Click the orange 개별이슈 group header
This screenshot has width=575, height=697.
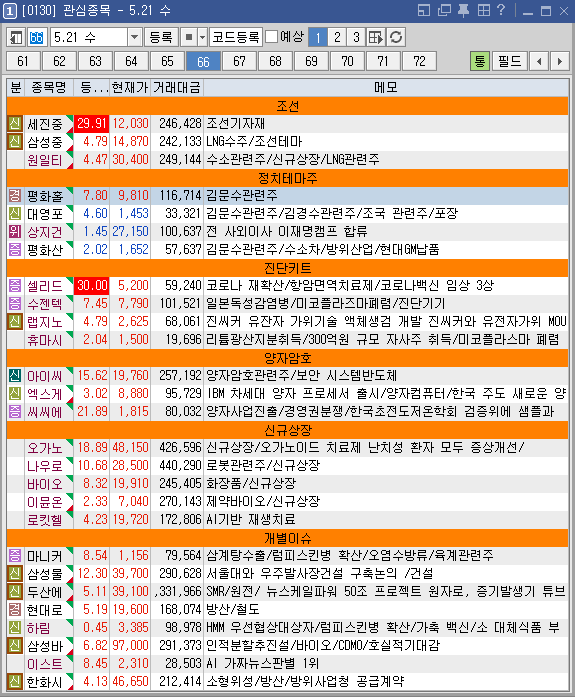tap(288, 538)
